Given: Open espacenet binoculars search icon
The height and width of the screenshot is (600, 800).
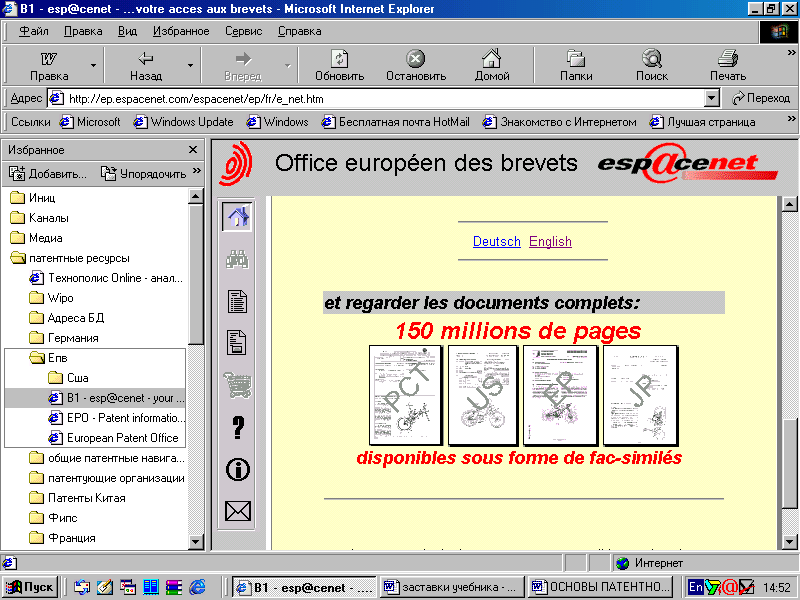Looking at the screenshot, I should point(237,259).
